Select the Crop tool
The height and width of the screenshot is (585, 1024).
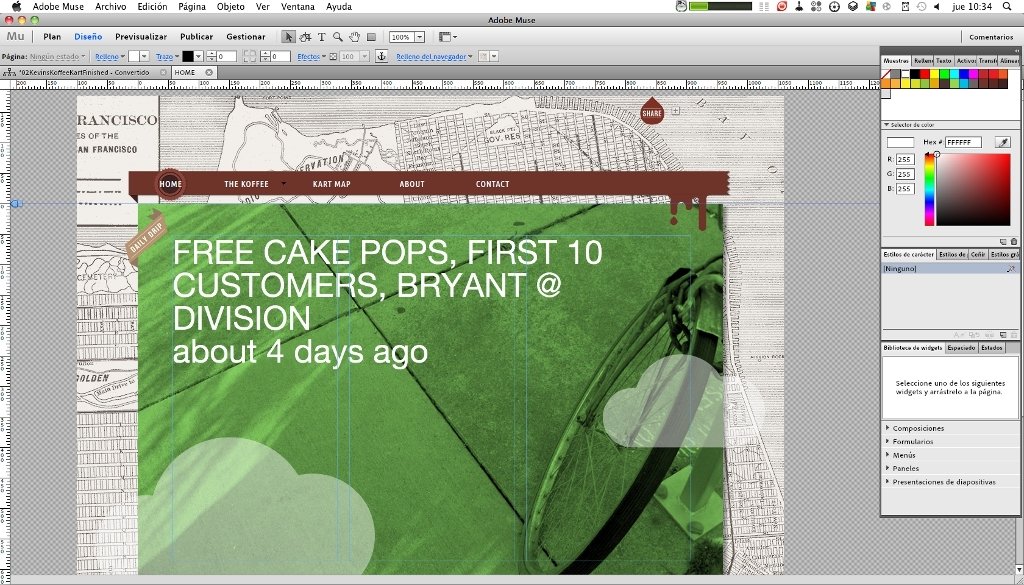point(305,37)
